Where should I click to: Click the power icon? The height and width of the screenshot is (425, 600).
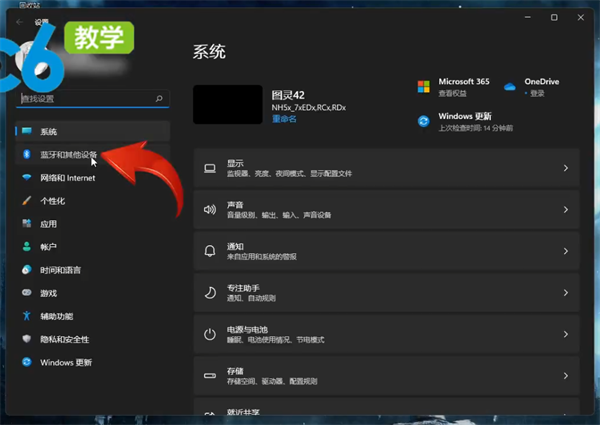tap(210, 334)
